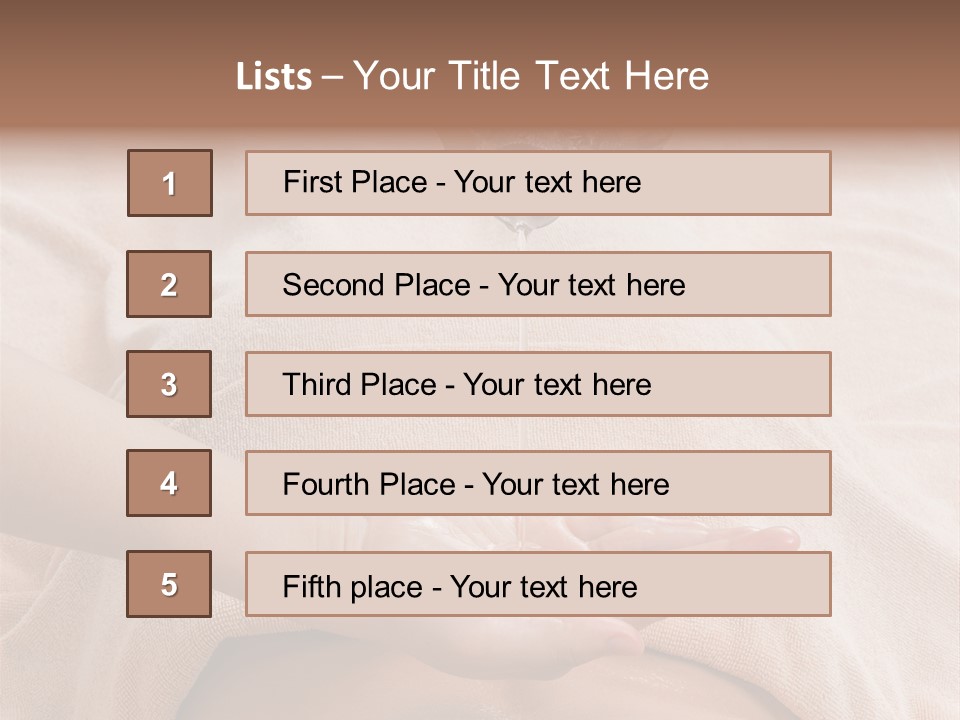Select the number 2 box
960x720 pixels.
pyautogui.click(x=169, y=284)
